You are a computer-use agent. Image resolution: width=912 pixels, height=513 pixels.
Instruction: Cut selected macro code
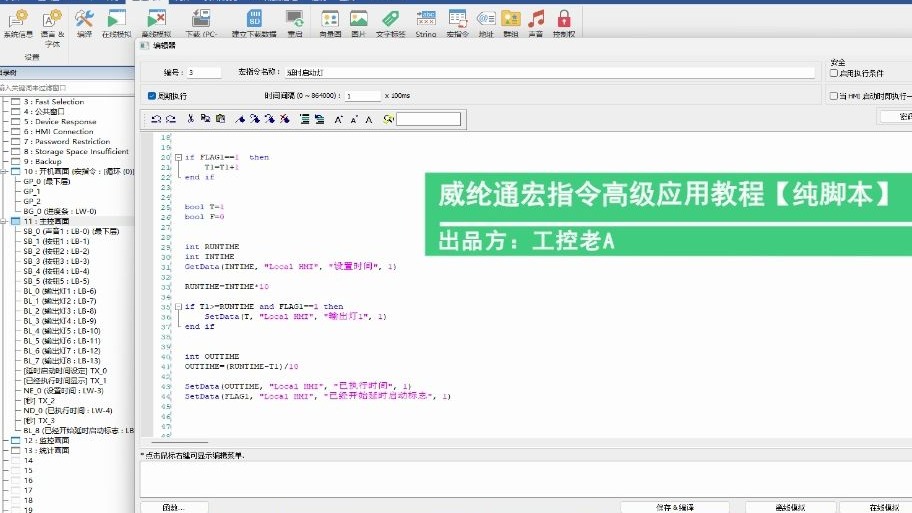tap(190, 119)
